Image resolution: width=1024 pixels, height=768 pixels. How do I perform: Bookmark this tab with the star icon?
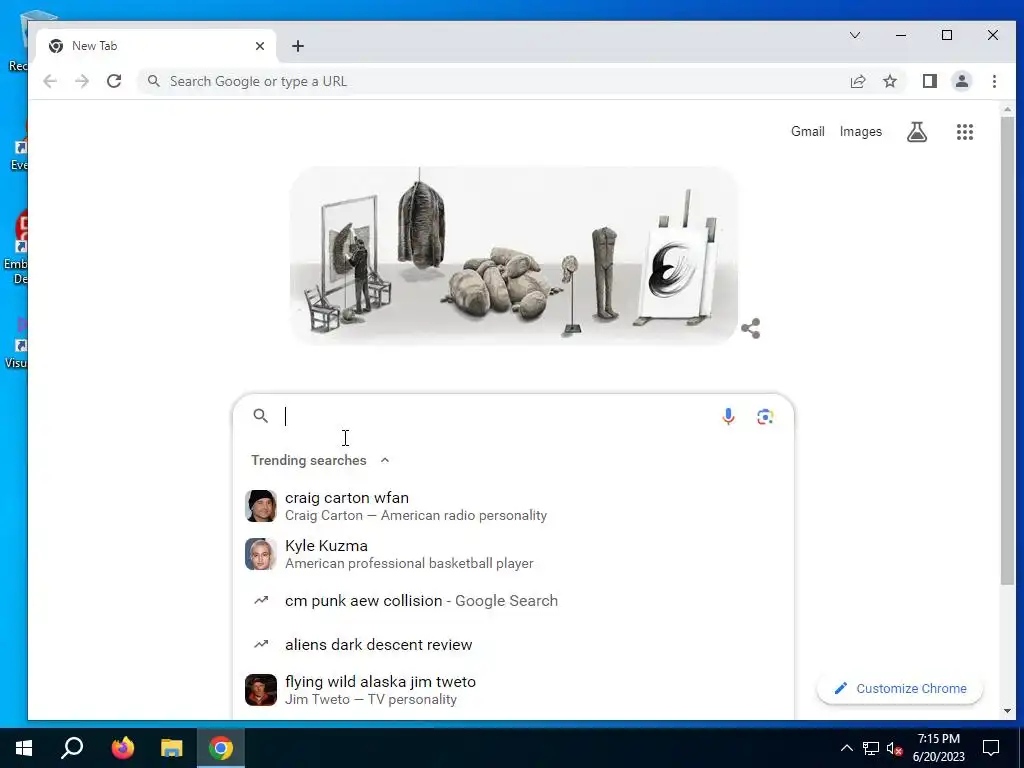pos(889,81)
